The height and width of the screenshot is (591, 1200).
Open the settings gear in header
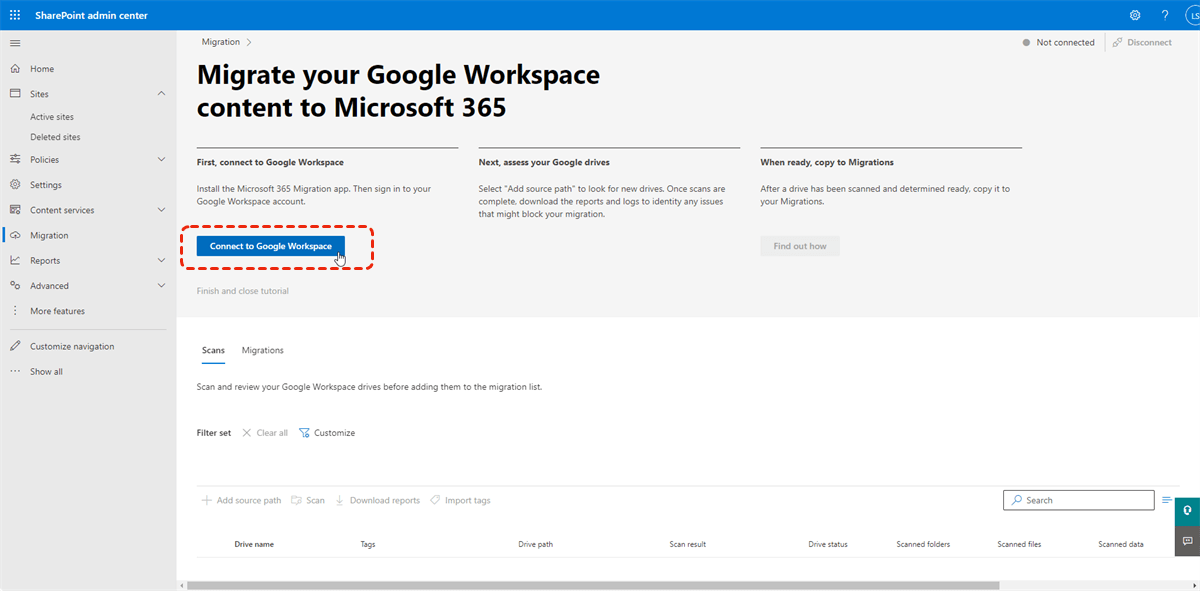point(1135,15)
